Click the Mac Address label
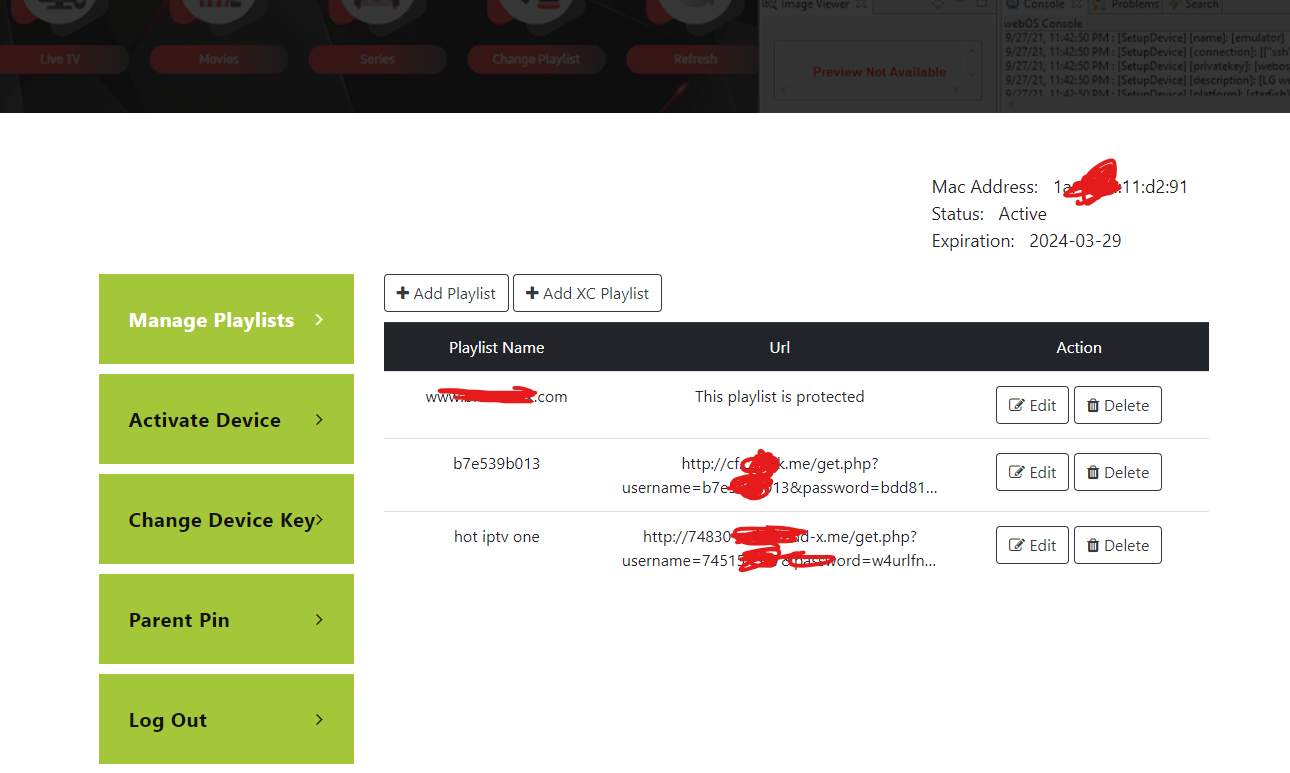 pos(985,186)
